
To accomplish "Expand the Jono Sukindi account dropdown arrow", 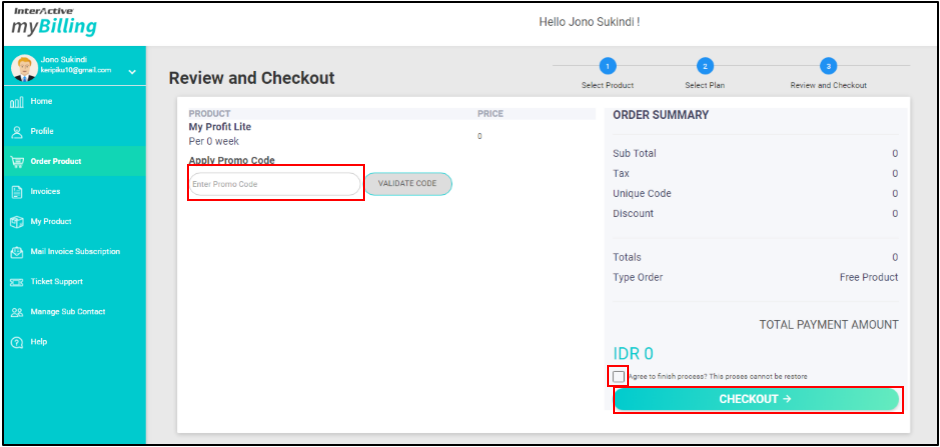I will click(x=132, y=71).
